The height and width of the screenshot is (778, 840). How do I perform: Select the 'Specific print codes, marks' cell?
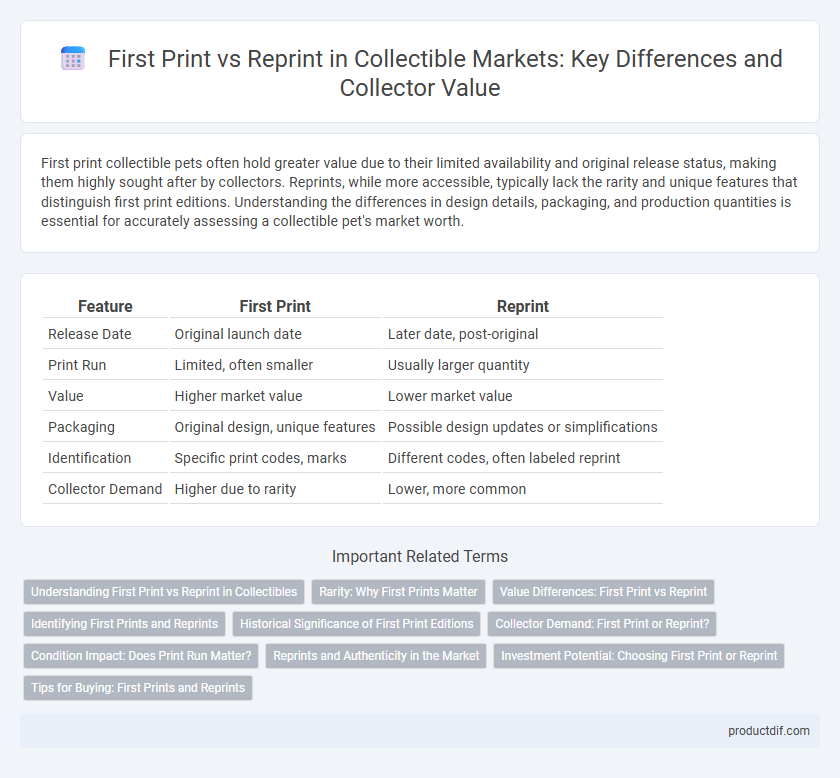coord(275,458)
